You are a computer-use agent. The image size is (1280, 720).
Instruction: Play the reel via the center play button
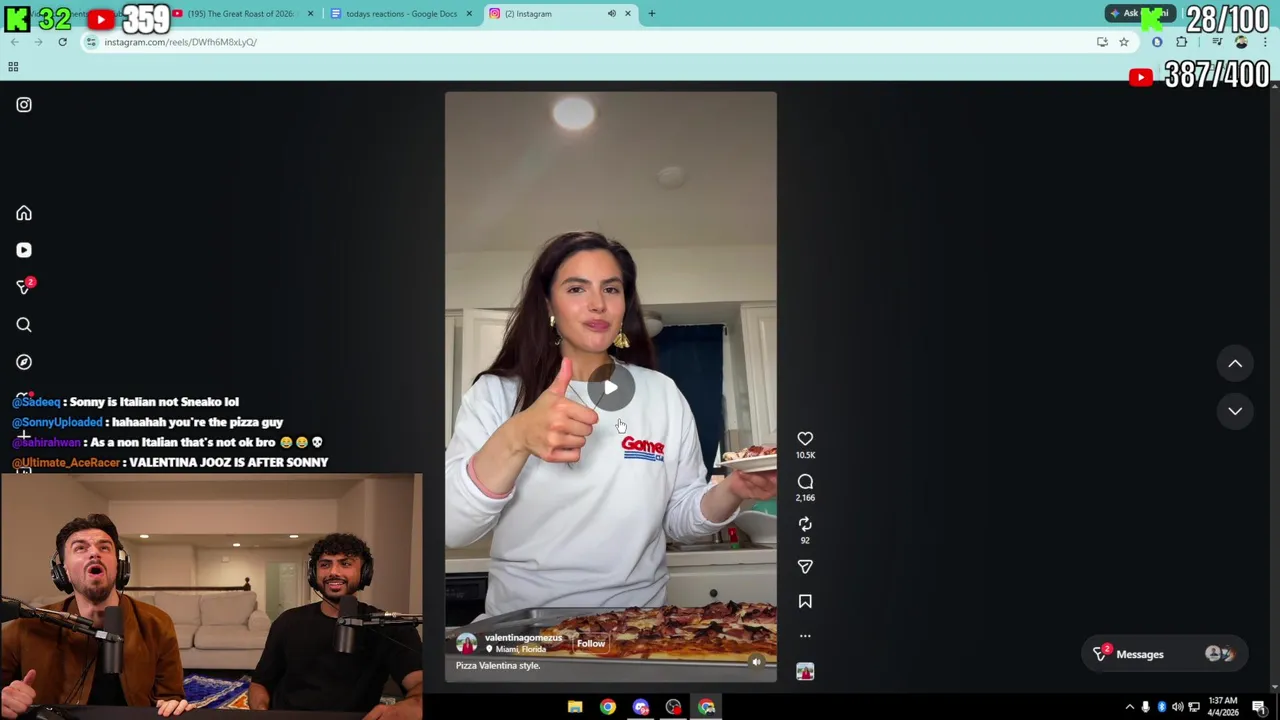pyautogui.click(x=610, y=388)
